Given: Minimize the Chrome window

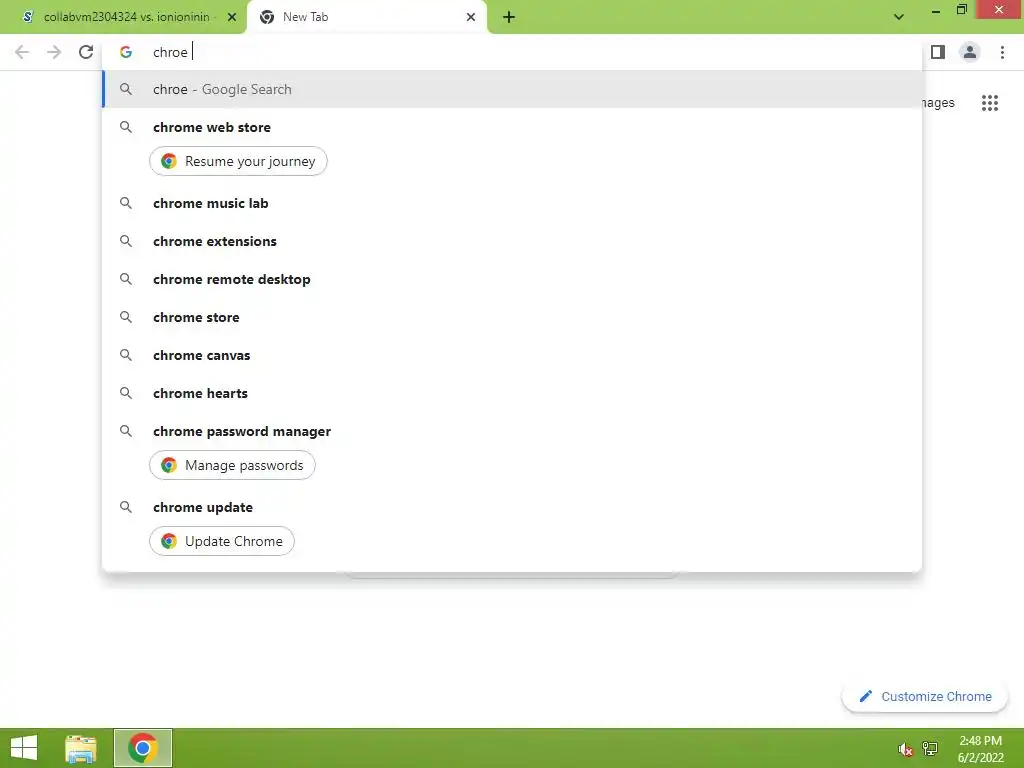Looking at the screenshot, I should pyautogui.click(x=936, y=10).
